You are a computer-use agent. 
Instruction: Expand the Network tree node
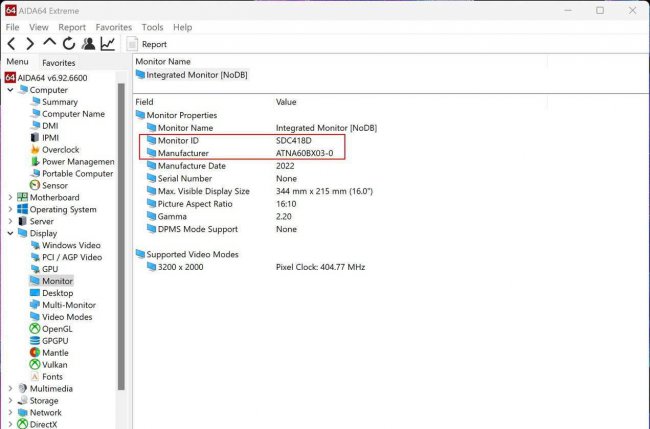[x=10, y=413]
